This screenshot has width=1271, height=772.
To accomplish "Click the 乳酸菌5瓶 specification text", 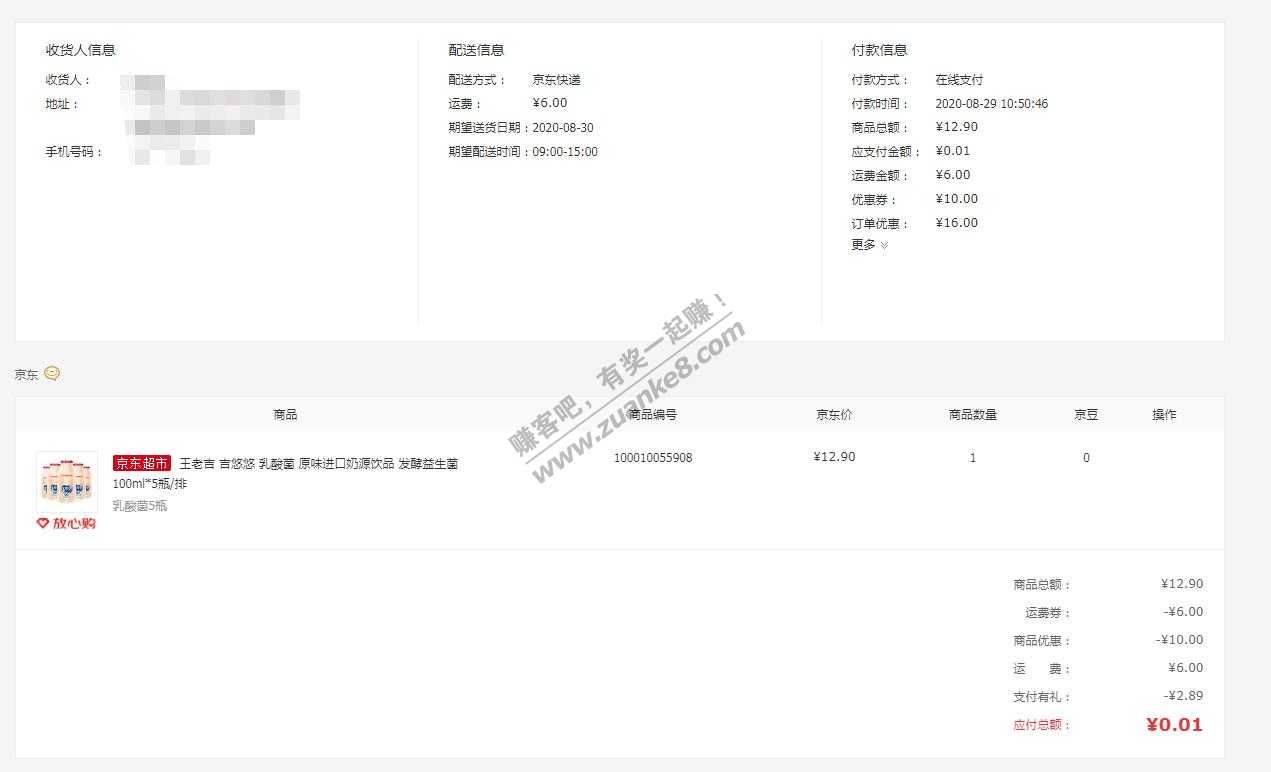I will (x=140, y=506).
